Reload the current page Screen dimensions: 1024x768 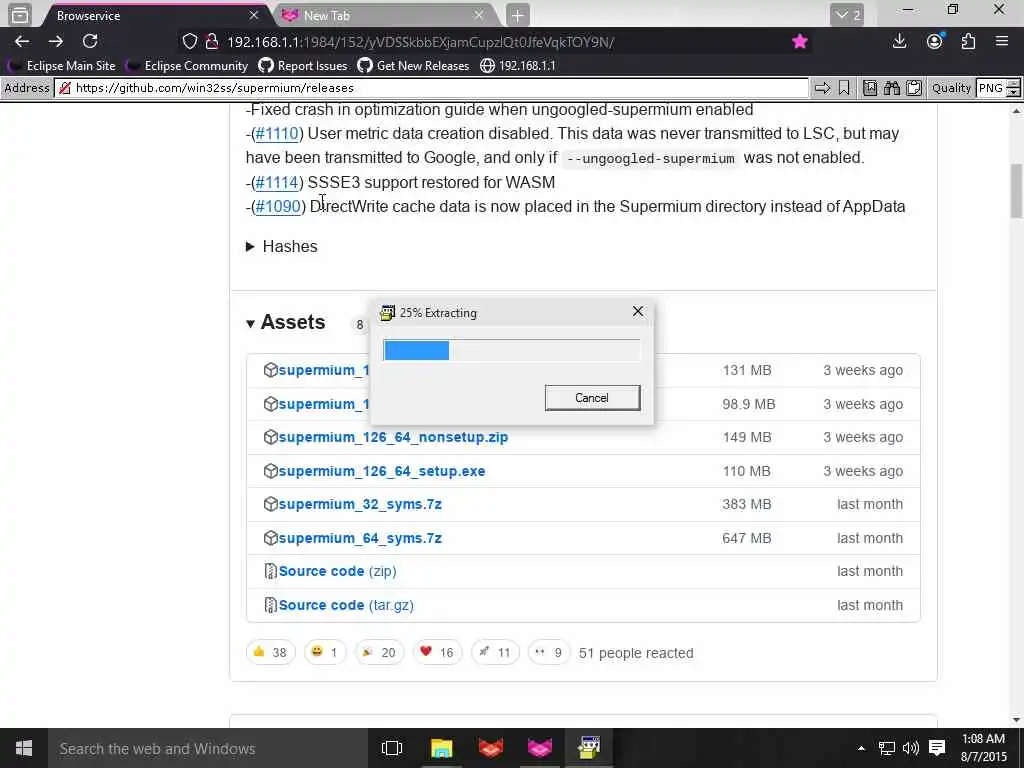(90, 42)
